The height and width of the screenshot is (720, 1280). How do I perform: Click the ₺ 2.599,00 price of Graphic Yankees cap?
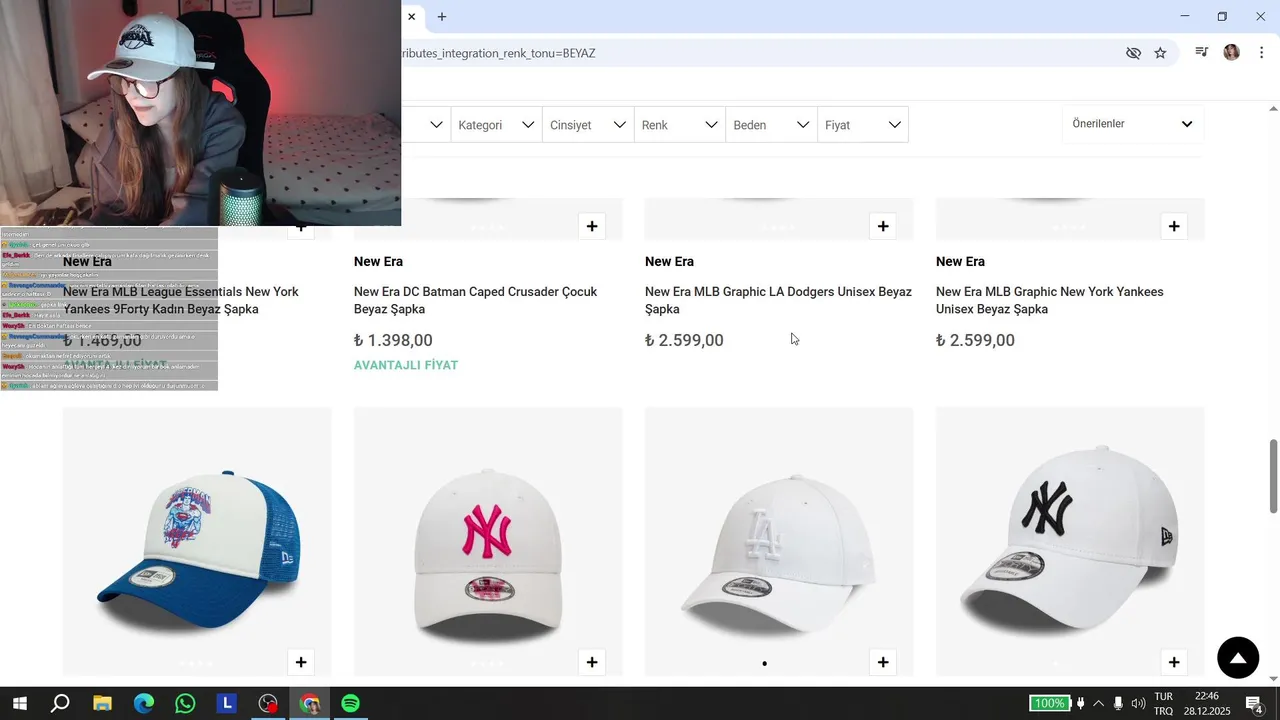975,341
